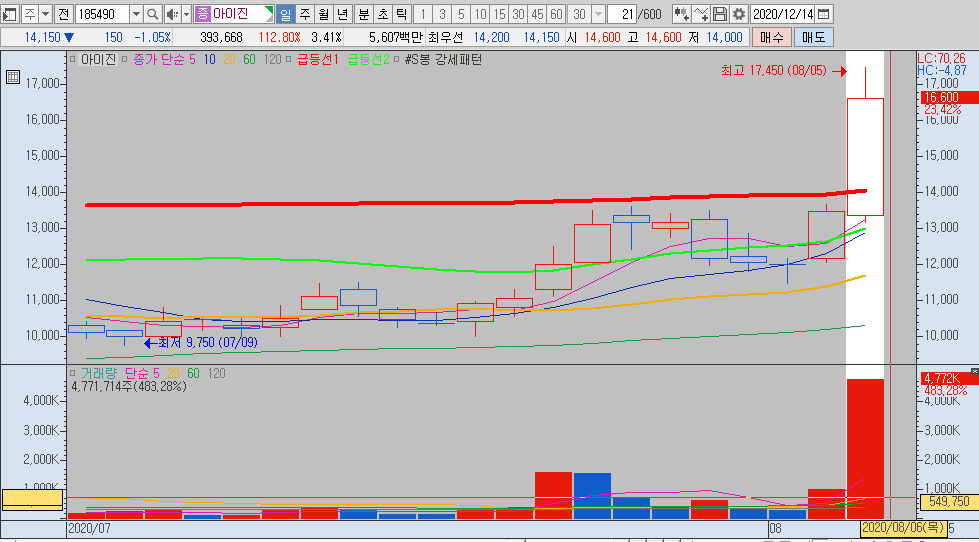This screenshot has height=542, width=979.
Task: Choose the 3 interval button
Action: coord(442,14)
